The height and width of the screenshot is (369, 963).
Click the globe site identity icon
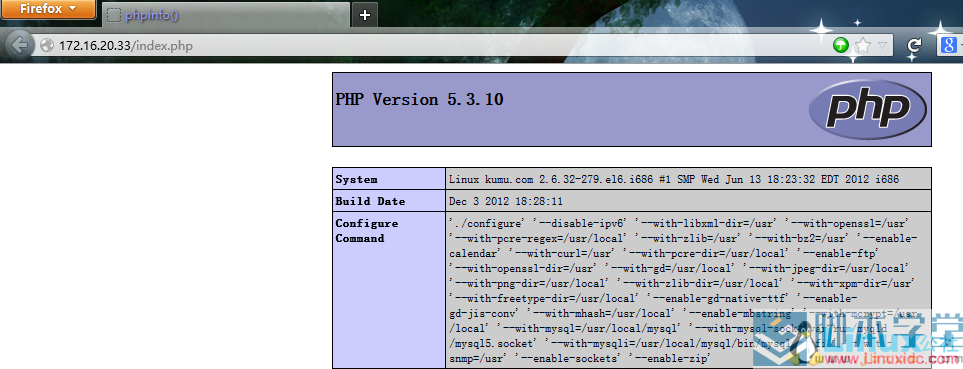coord(47,45)
